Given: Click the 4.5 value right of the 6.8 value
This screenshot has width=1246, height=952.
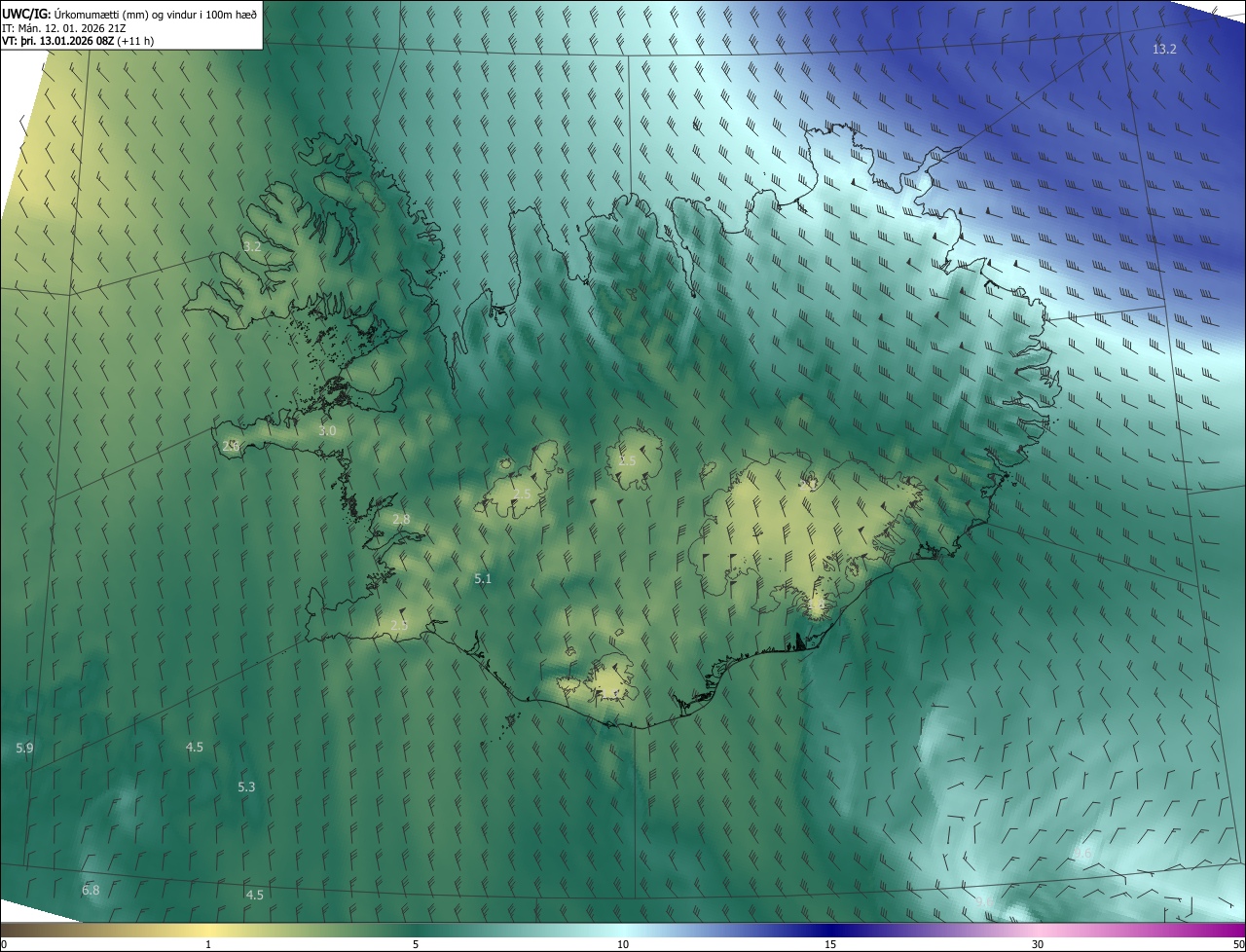Looking at the screenshot, I should 254,894.
